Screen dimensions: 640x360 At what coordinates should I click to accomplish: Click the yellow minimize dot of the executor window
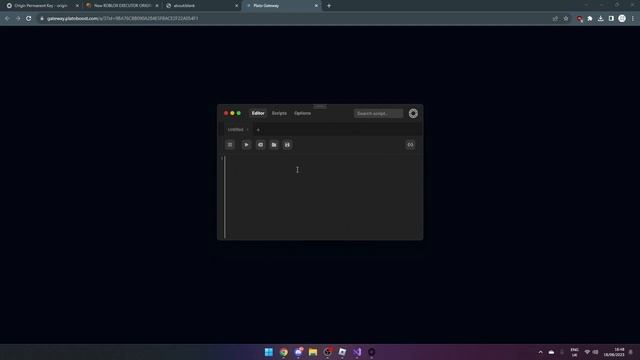tap(232, 113)
